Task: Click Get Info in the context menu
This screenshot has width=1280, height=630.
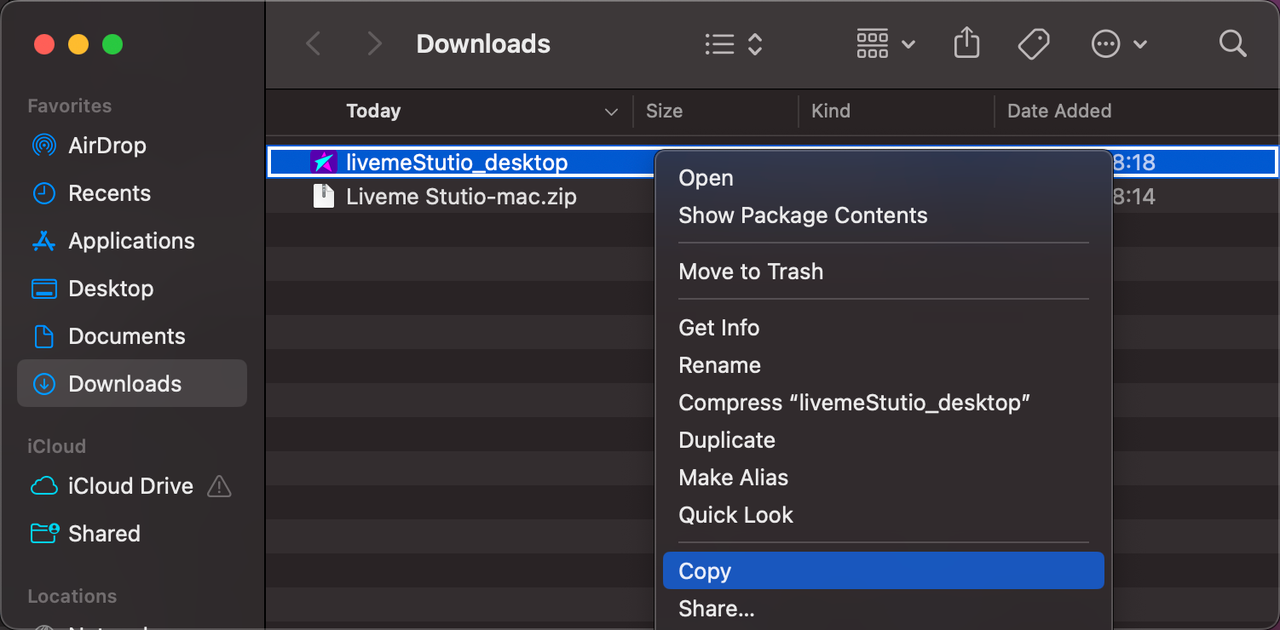Action: click(718, 327)
